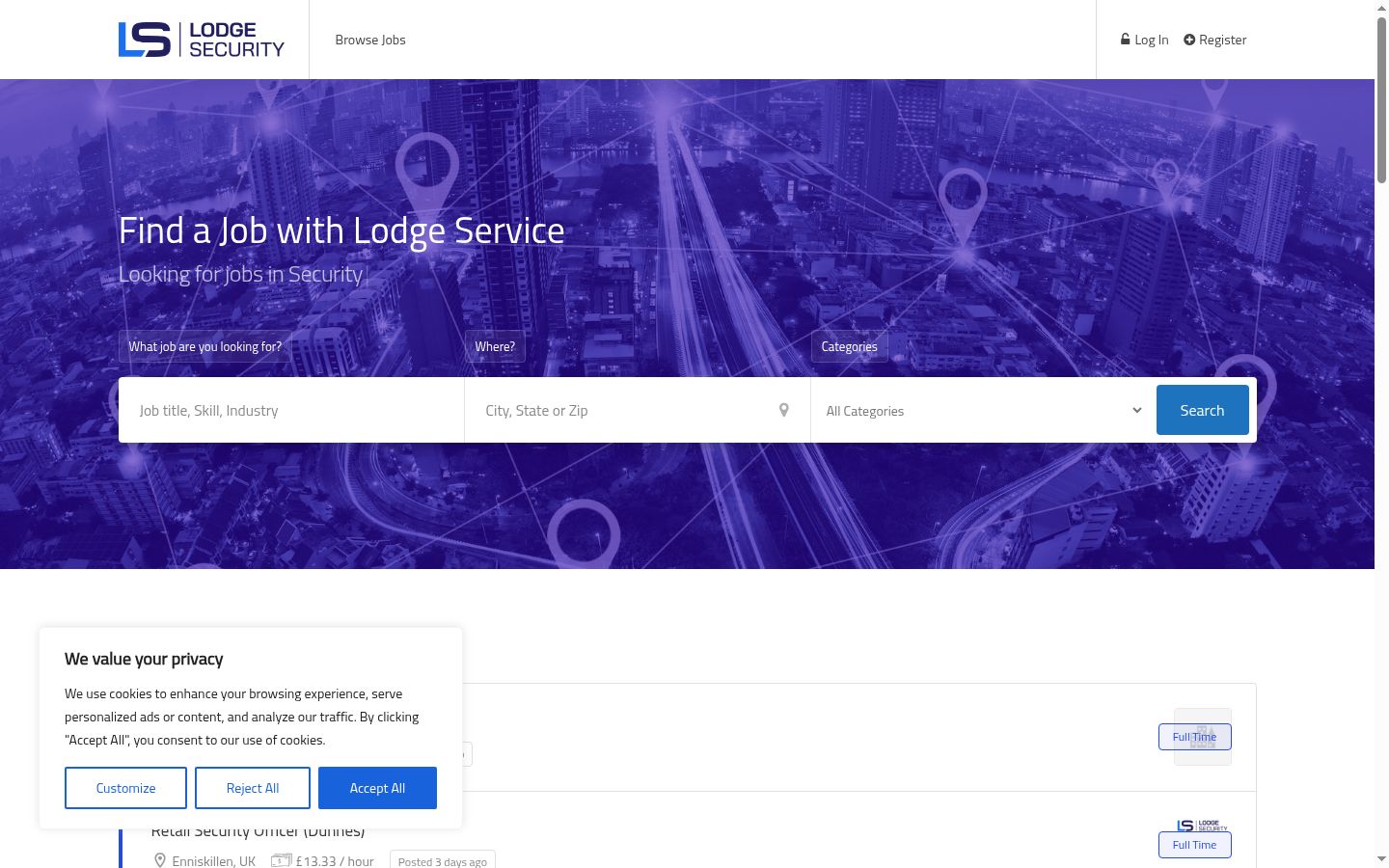Click the scrollbar down arrow
The height and width of the screenshot is (868, 1389).
pyautogui.click(x=1381, y=858)
